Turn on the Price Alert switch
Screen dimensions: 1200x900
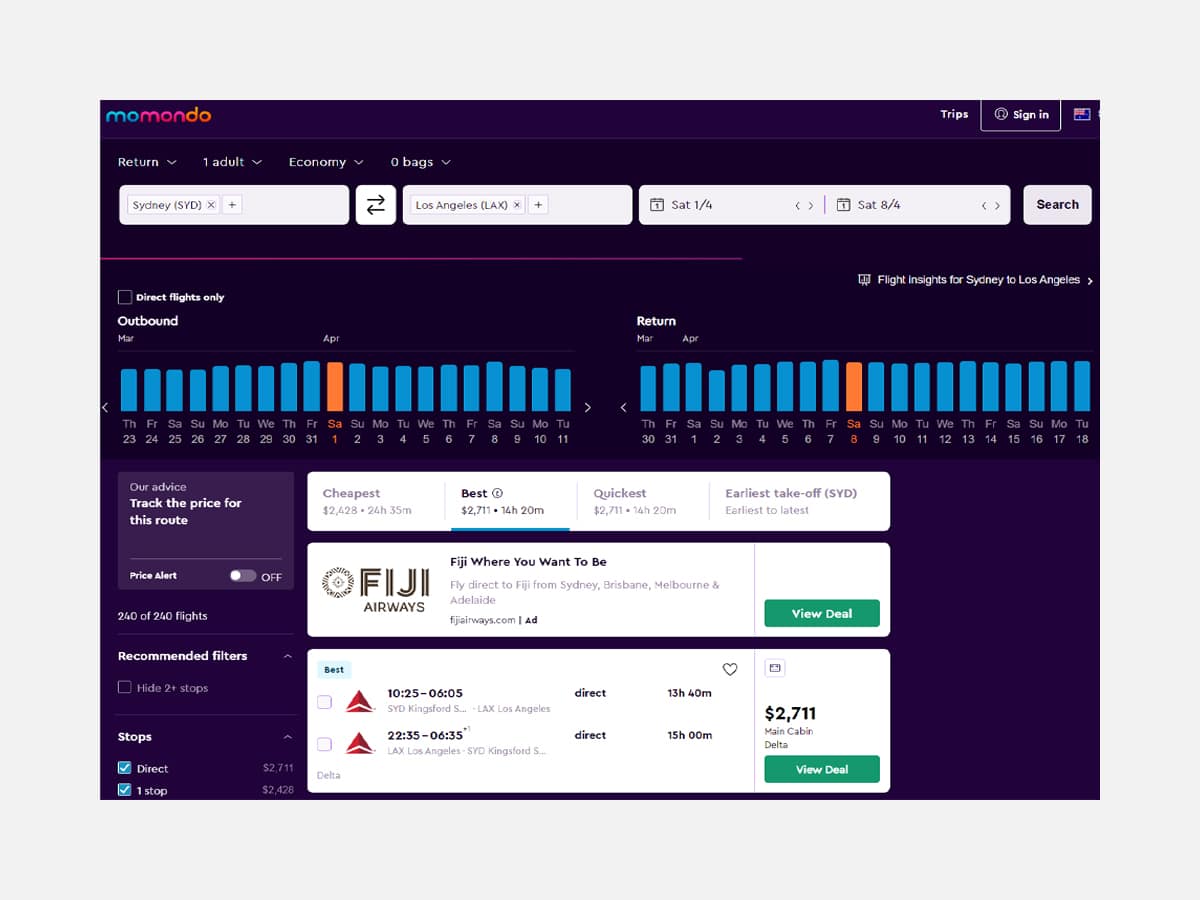[243, 576]
